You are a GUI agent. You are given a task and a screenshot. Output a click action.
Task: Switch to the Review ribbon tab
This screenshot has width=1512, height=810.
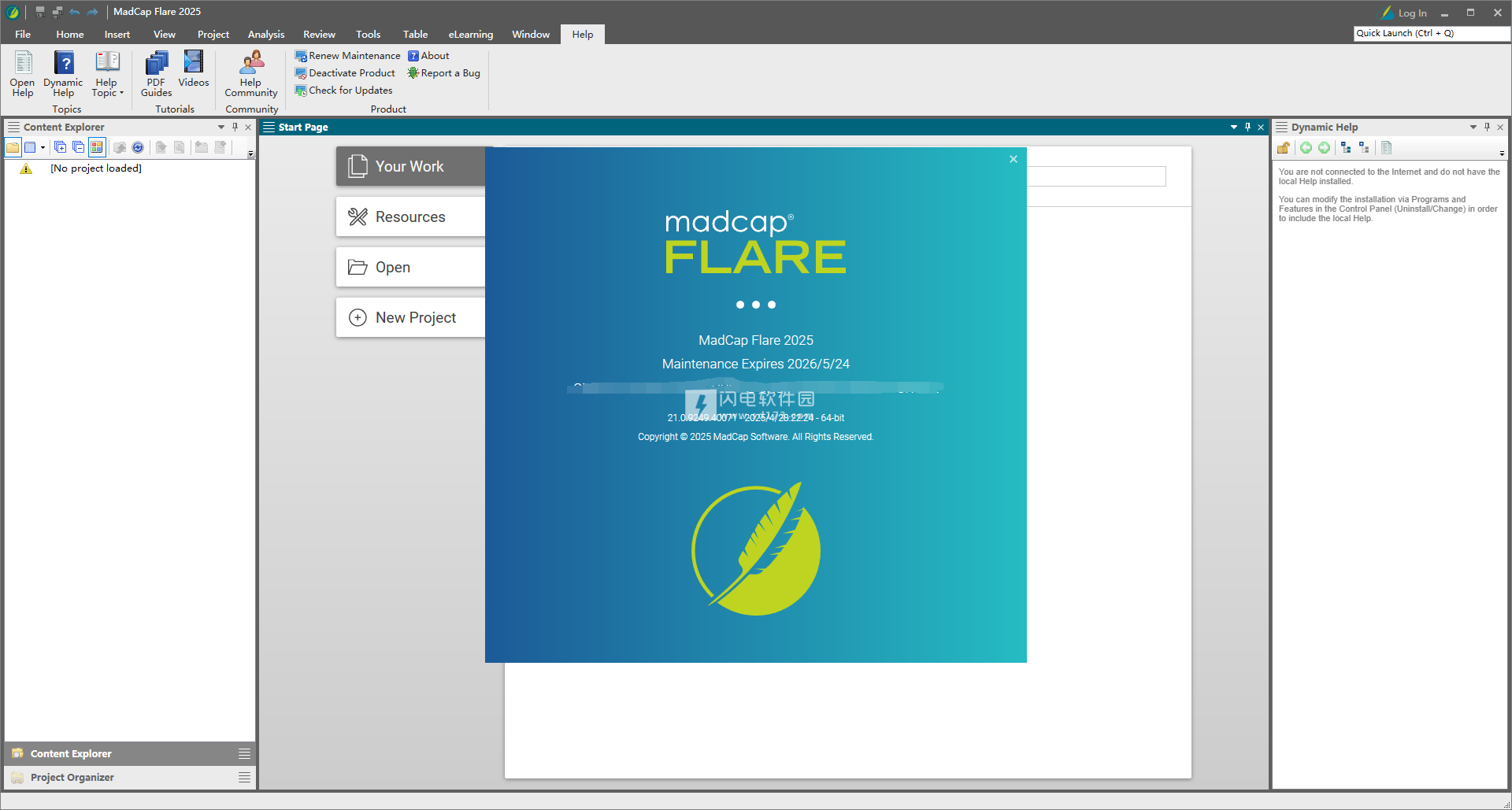coord(319,35)
